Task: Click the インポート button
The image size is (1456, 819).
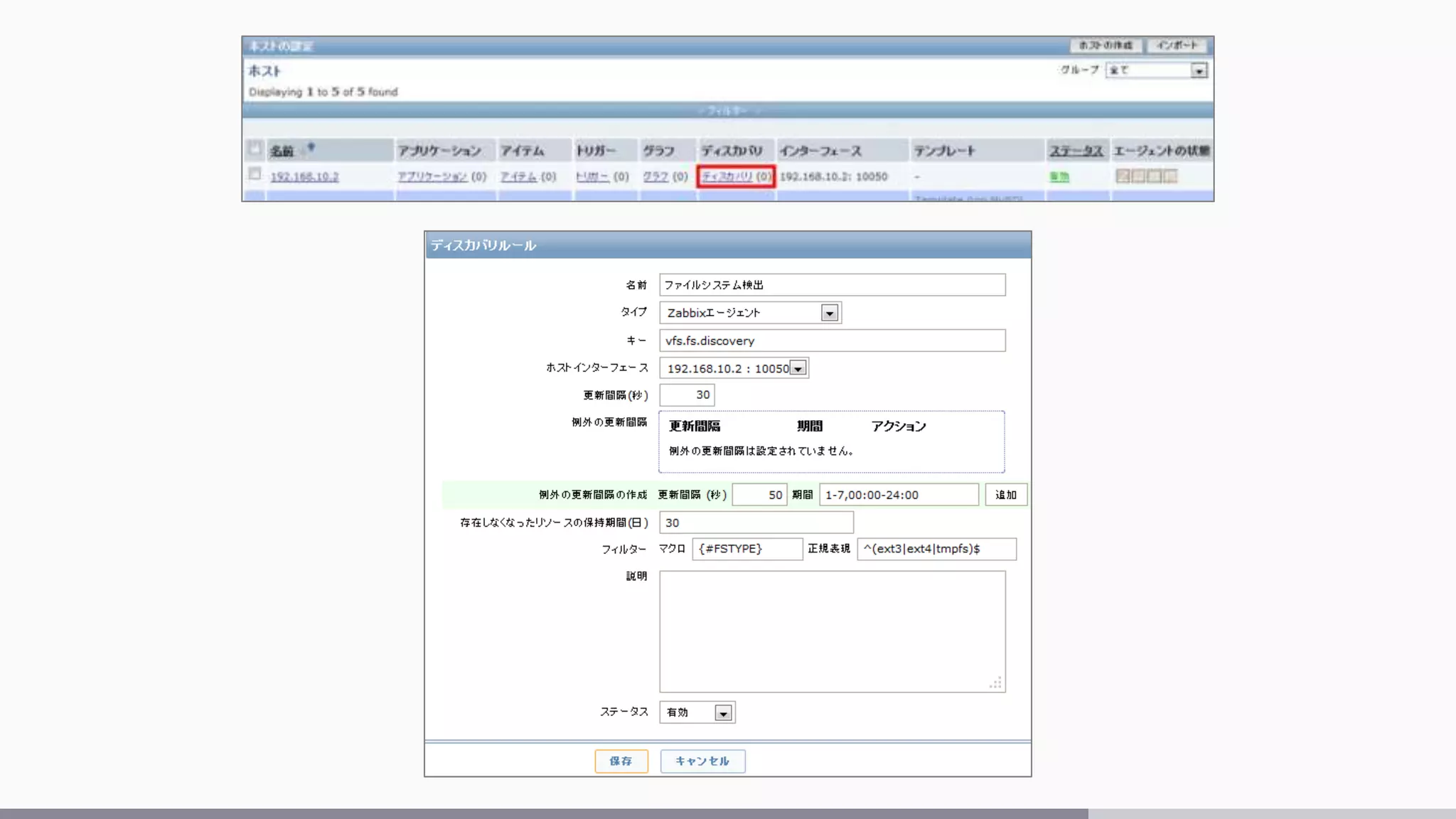Action: click(1177, 45)
